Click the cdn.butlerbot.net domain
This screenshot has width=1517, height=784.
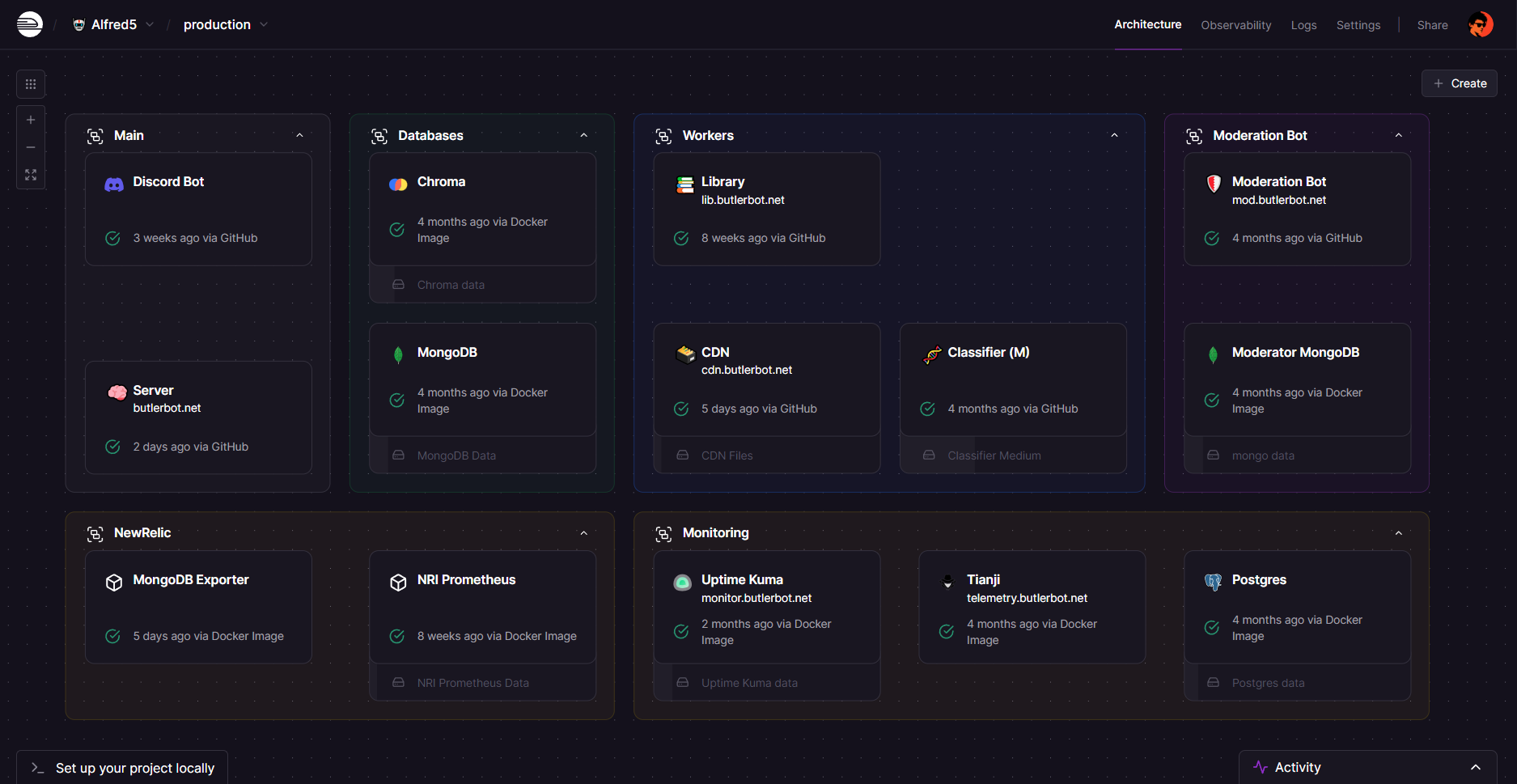click(747, 370)
